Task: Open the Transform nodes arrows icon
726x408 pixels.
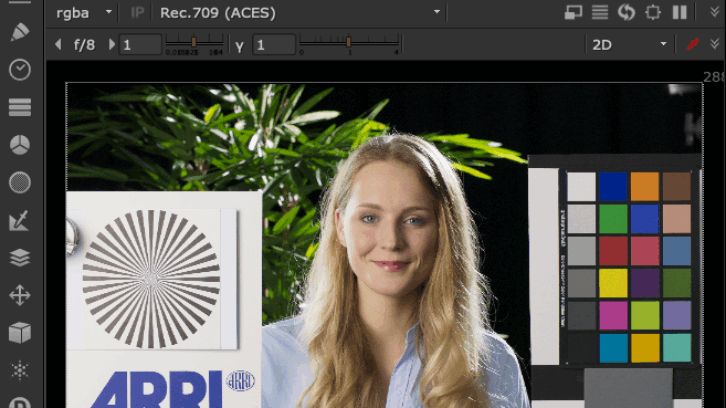Action: pos(19,296)
